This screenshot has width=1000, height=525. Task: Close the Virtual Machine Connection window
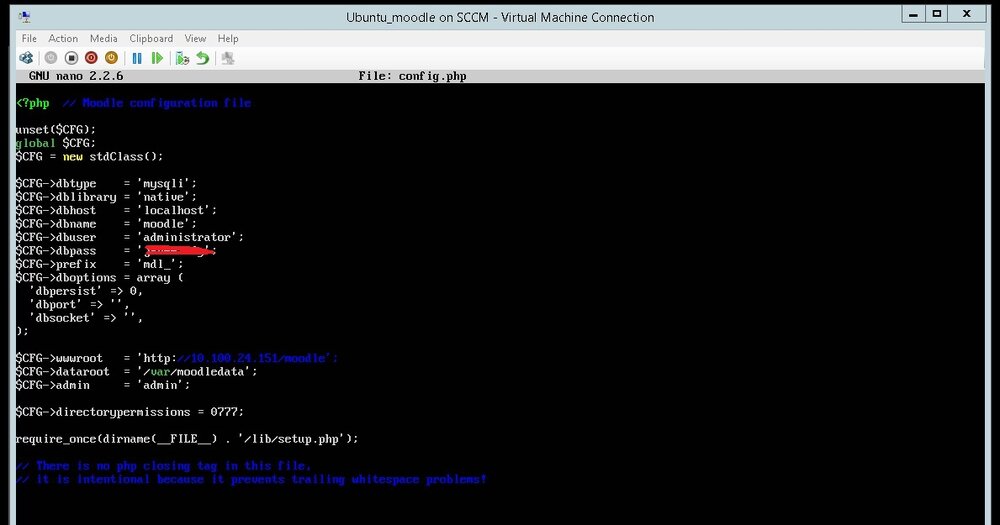(966, 14)
